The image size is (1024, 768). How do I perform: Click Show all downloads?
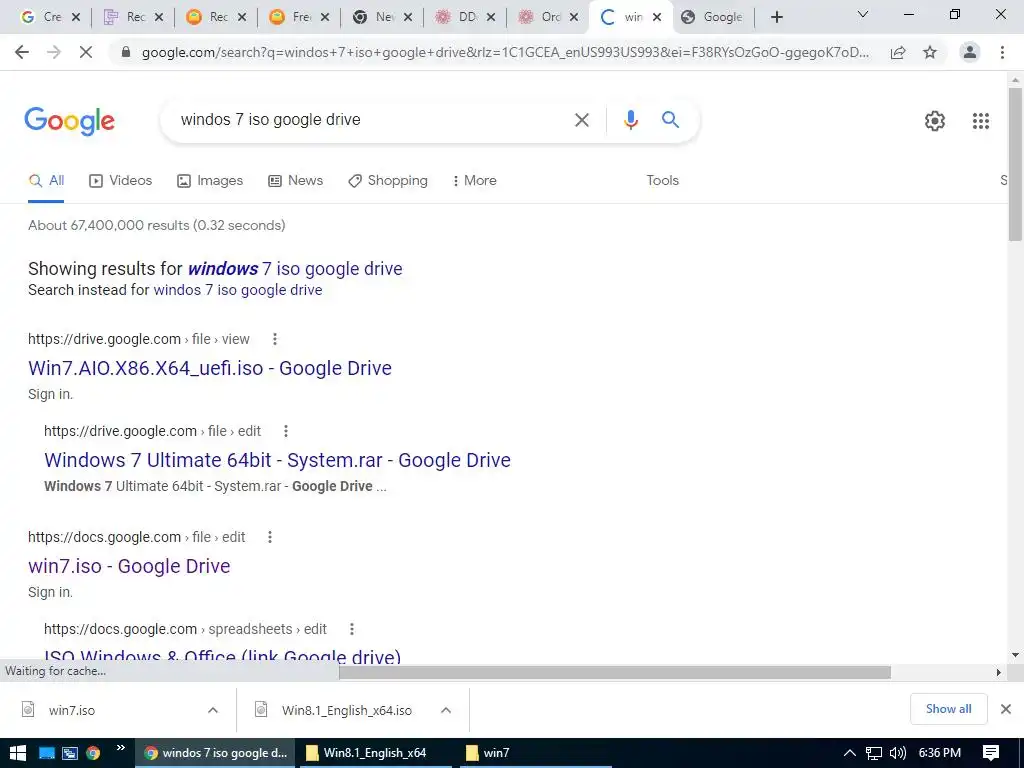coord(948,709)
